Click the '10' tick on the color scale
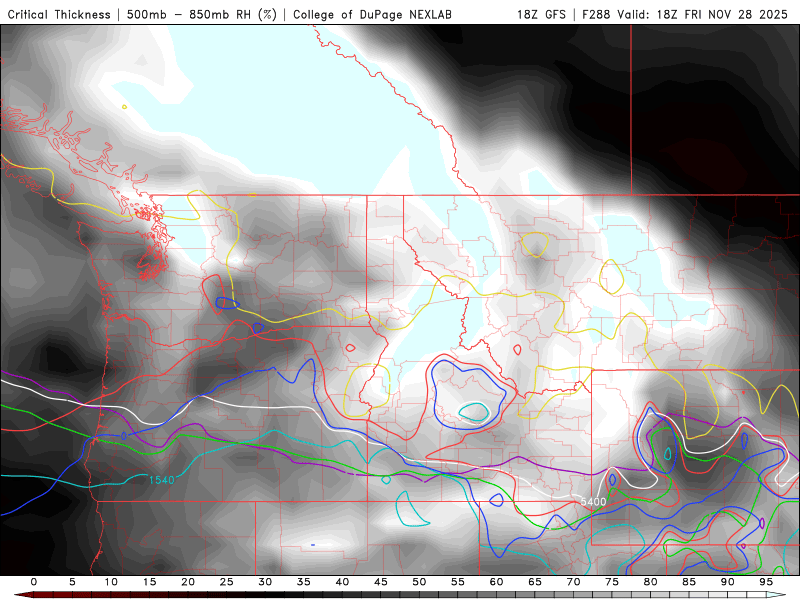Image resolution: width=800 pixels, height=600 pixels. tap(111, 582)
